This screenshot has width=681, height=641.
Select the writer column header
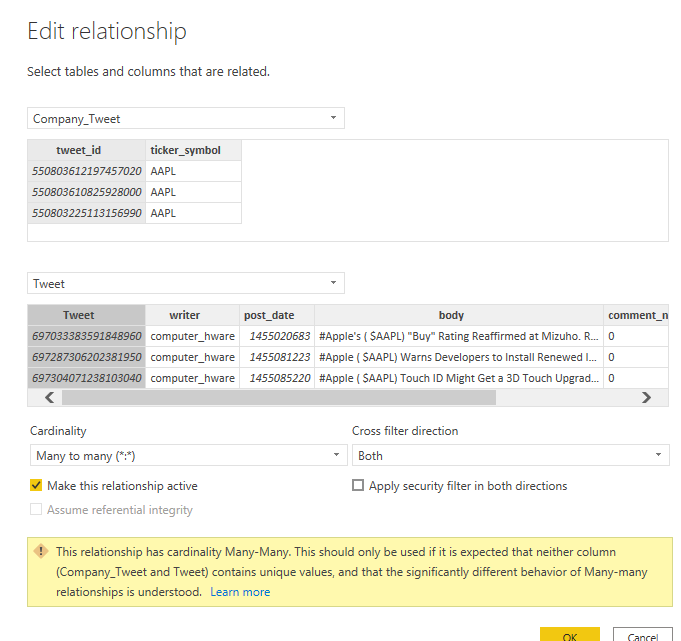click(192, 315)
